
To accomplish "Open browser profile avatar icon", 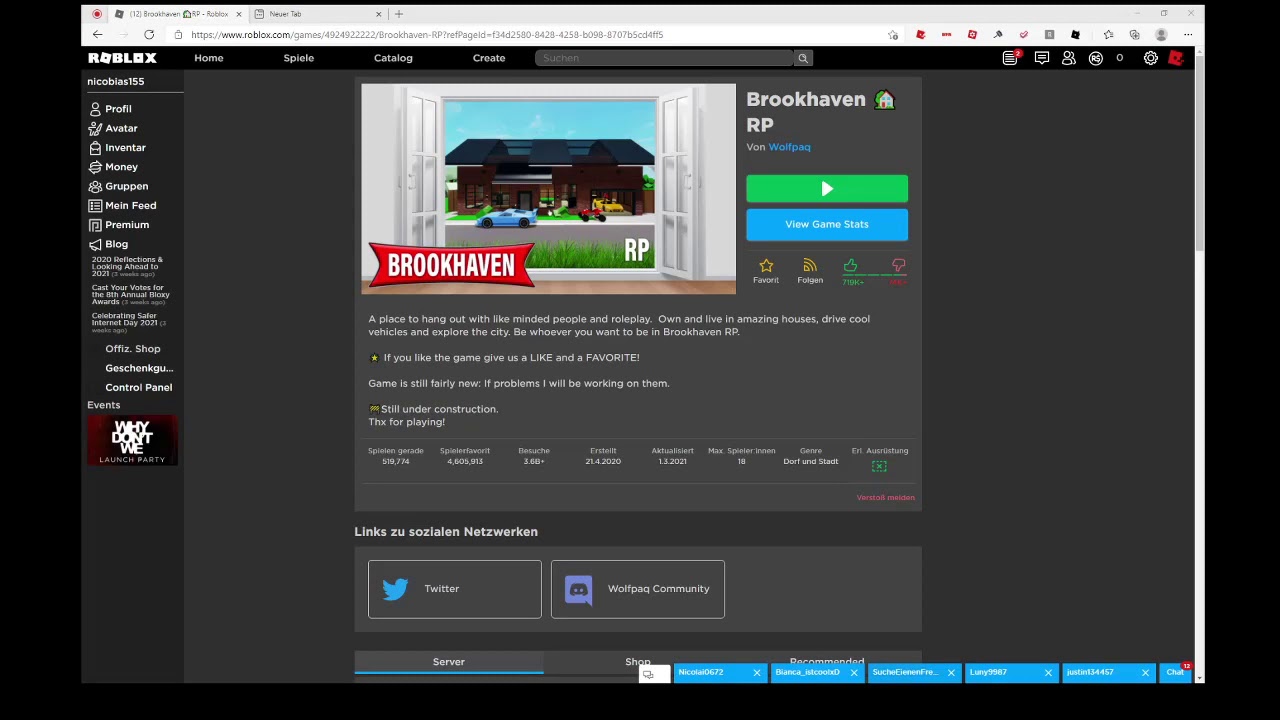I will click(x=1161, y=35).
